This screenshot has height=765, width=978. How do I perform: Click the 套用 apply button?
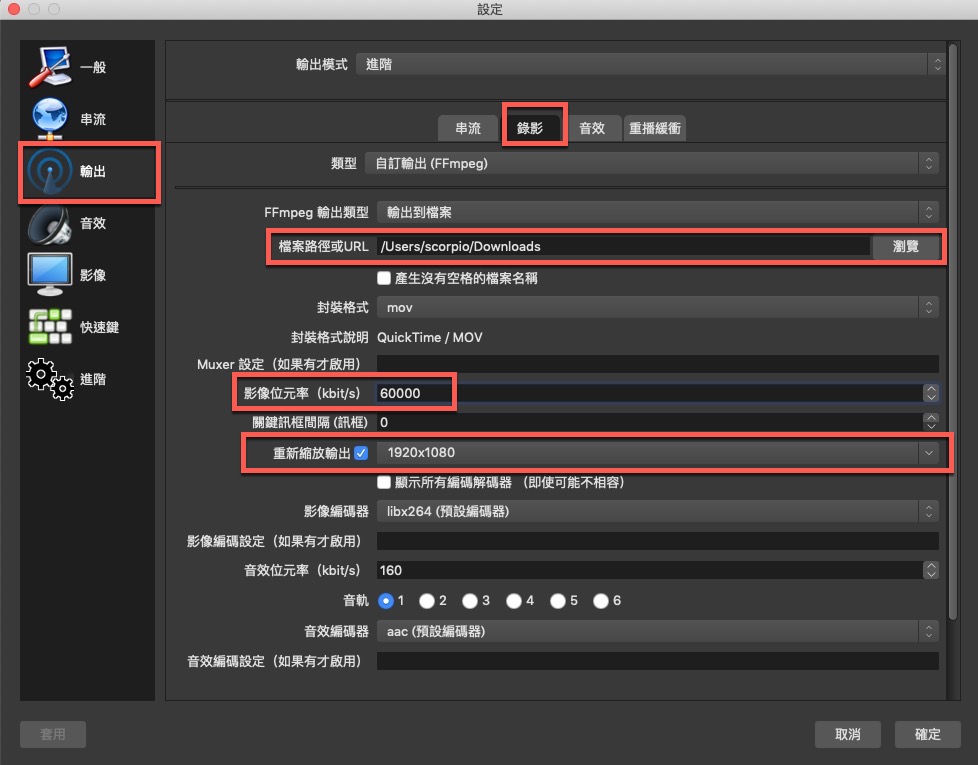pyautogui.click(x=53, y=734)
